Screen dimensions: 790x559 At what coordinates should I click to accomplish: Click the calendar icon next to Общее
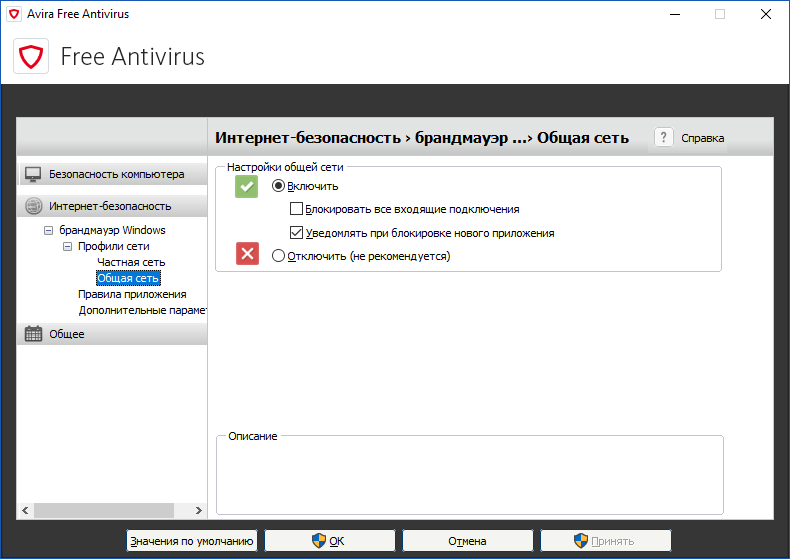[x=33, y=333]
